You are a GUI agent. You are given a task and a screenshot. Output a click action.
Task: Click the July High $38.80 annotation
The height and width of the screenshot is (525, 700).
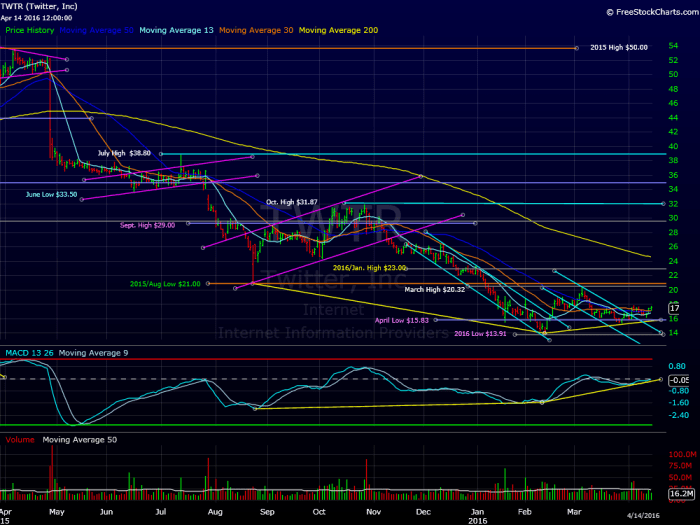(124, 153)
